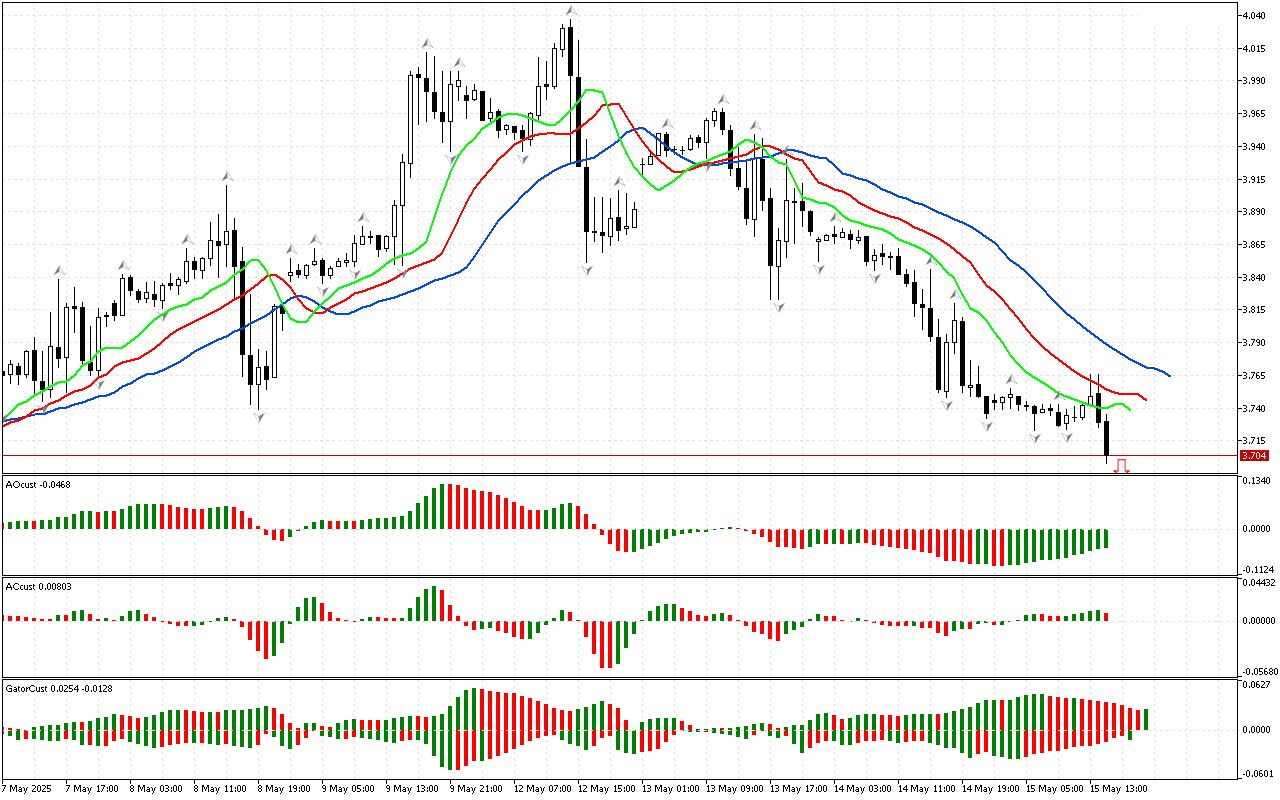Select the down fractal below the 12 May 15:00 drop
Screen dimensions: 1280x800
tap(587, 270)
